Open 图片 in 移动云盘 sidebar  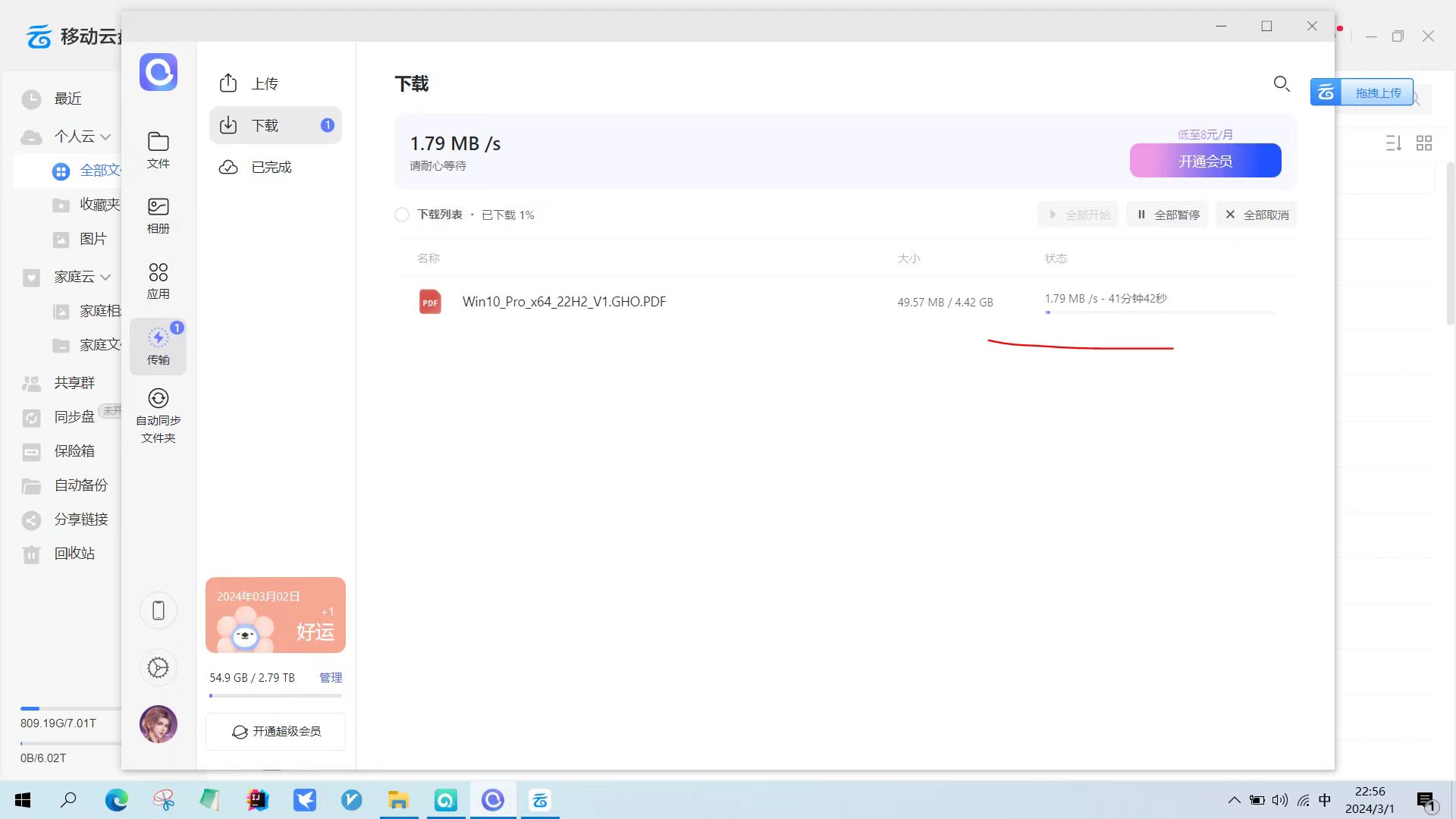(80, 239)
